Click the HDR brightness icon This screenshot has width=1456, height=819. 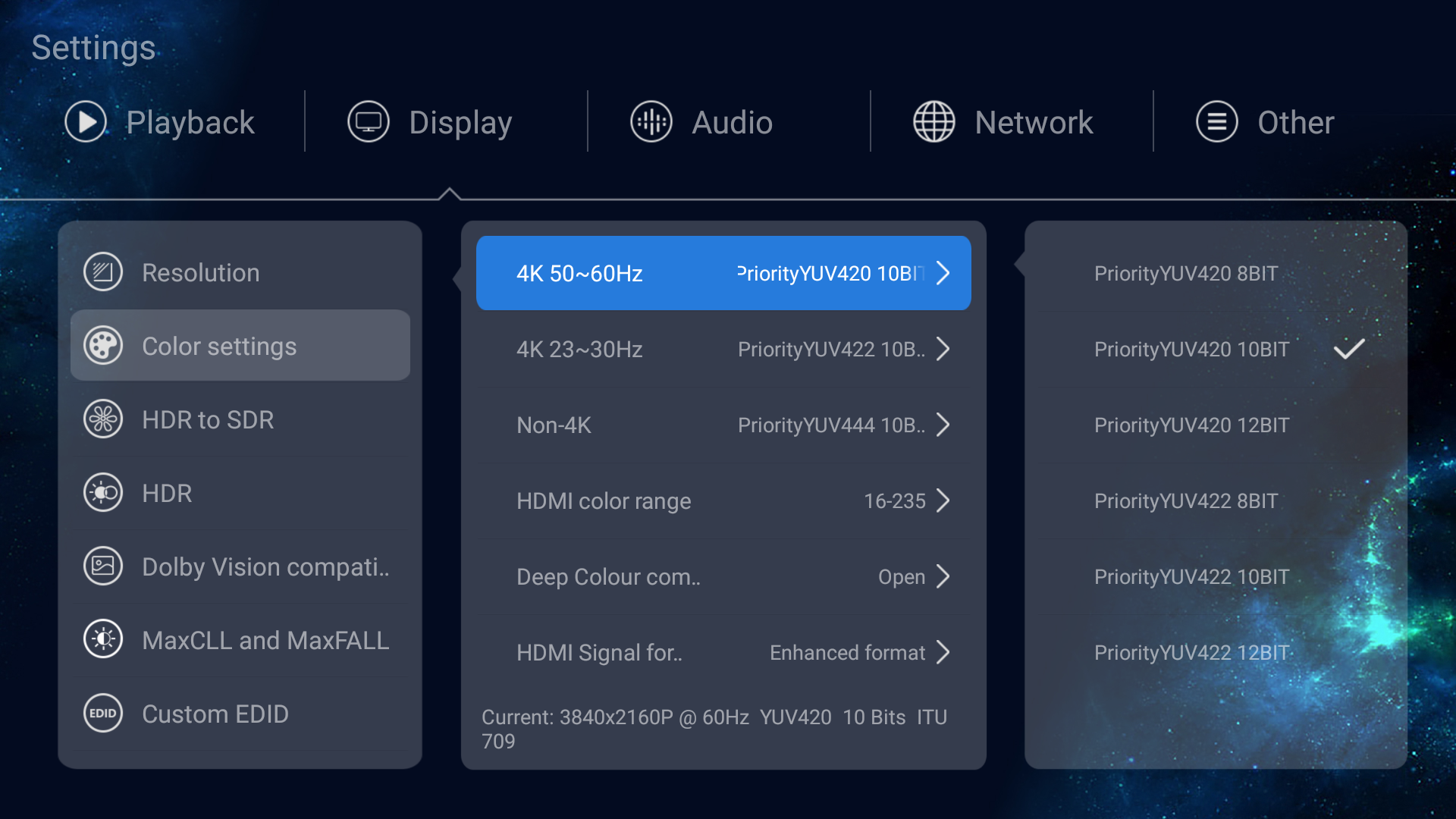point(103,493)
